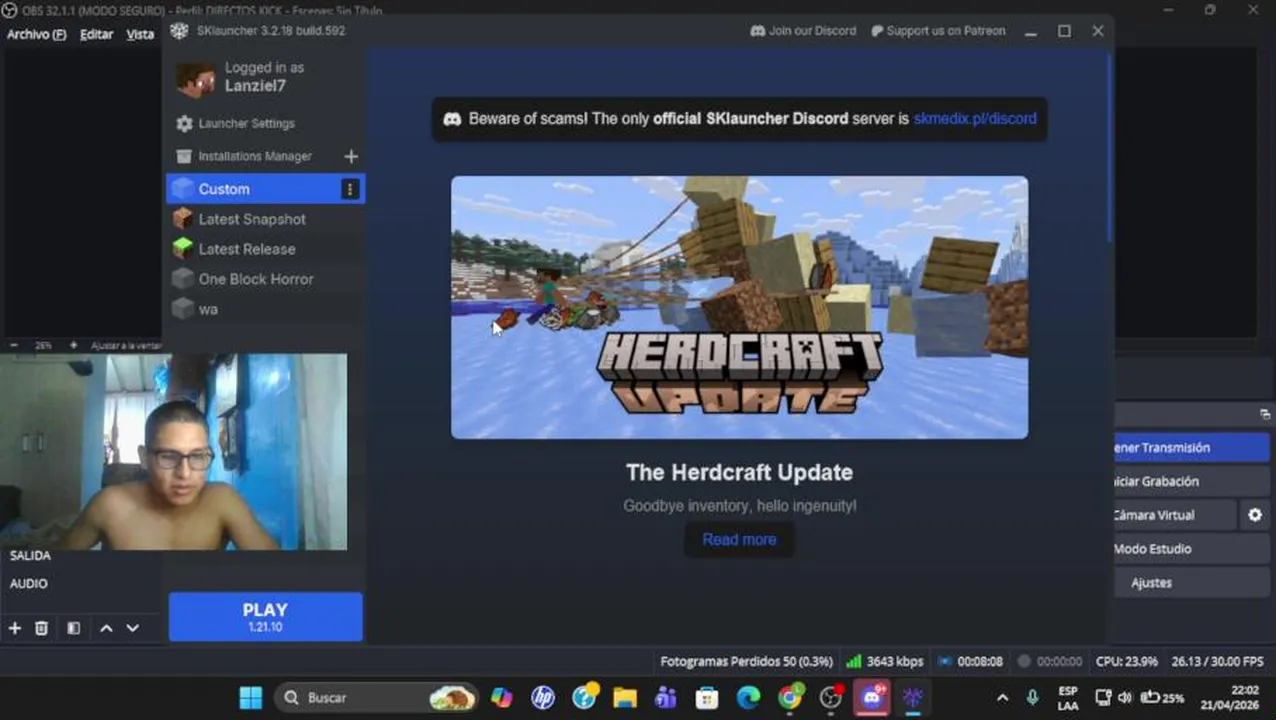This screenshot has width=1276, height=720.
Task: Add new installation with plus icon
Action: pyautogui.click(x=351, y=157)
